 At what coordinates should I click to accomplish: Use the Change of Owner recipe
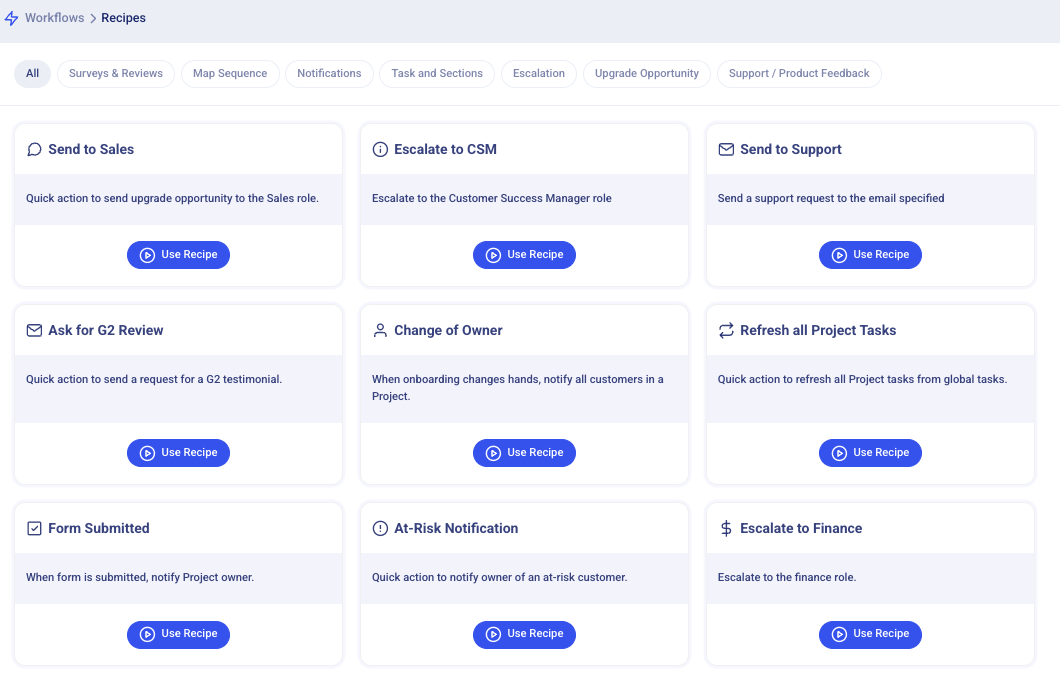click(x=524, y=453)
